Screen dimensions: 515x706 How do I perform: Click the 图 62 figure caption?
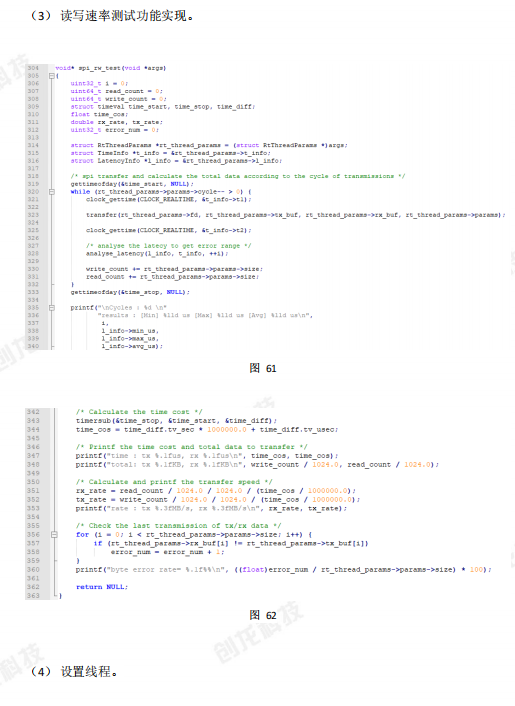(263, 615)
